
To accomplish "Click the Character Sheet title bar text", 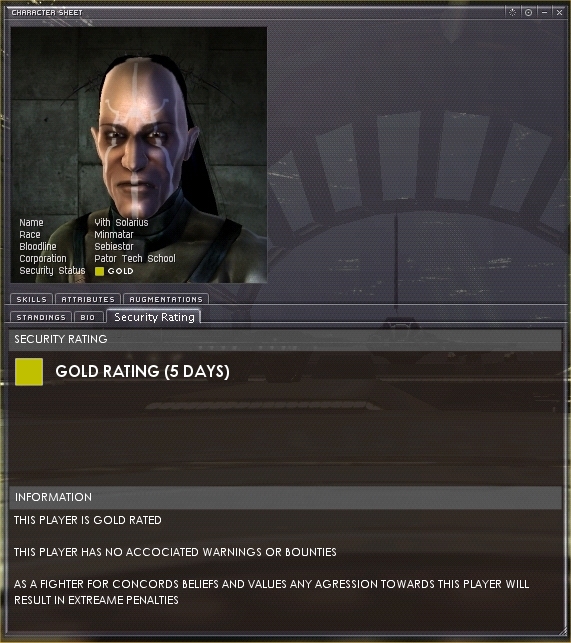I will 47,13.
